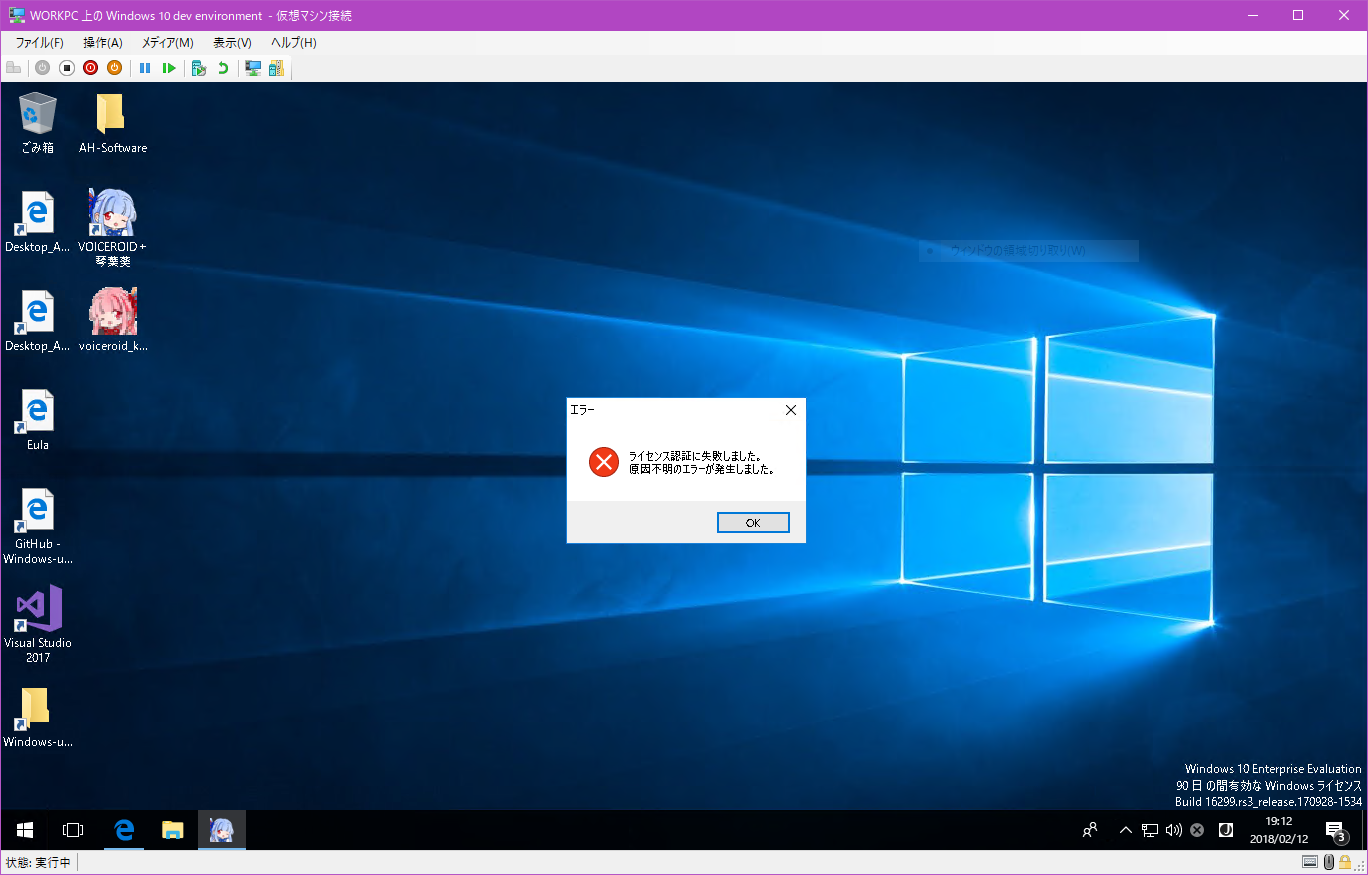Expand the hidden system tray icons chevron
The width and height of the screenshot is (1368, 875).
coord(1125,830)
